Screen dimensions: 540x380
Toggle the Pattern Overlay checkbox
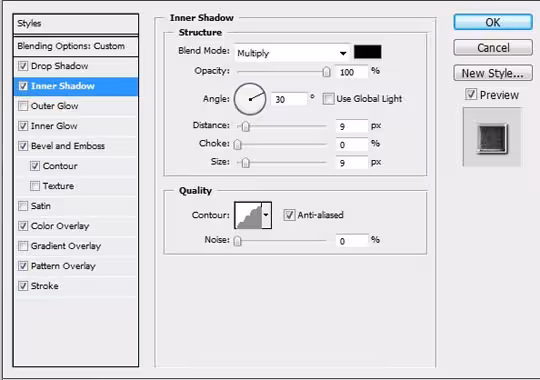[23, 266]
